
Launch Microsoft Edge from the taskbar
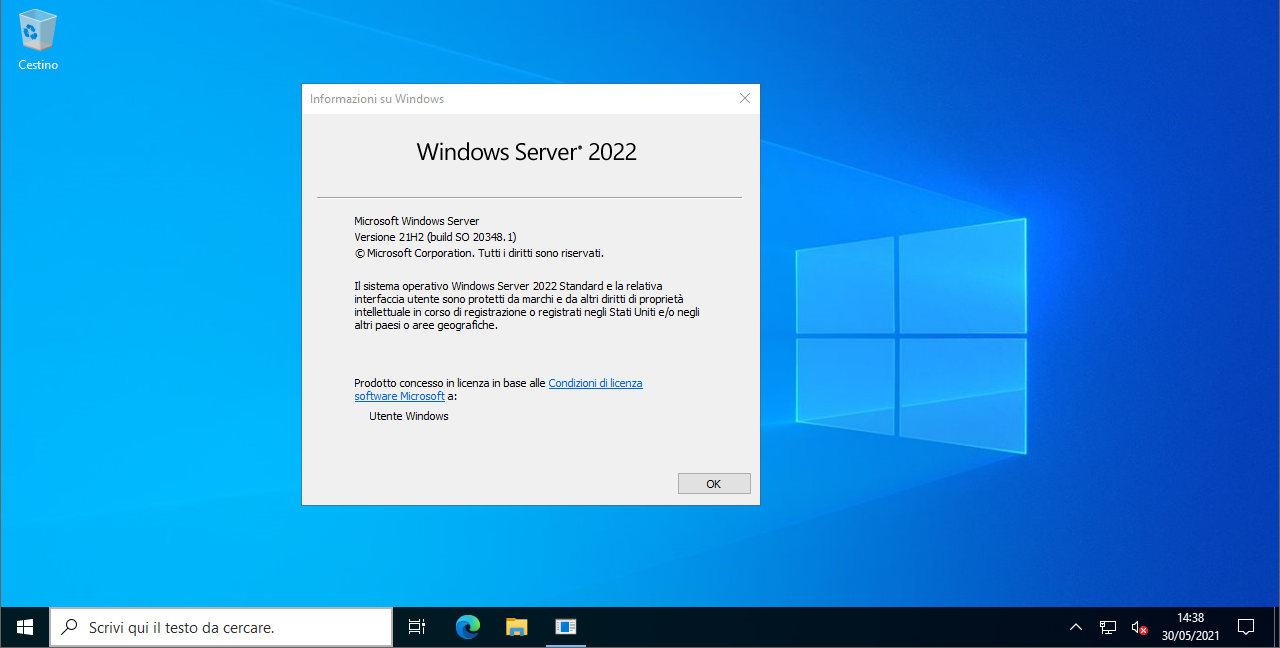467,627
